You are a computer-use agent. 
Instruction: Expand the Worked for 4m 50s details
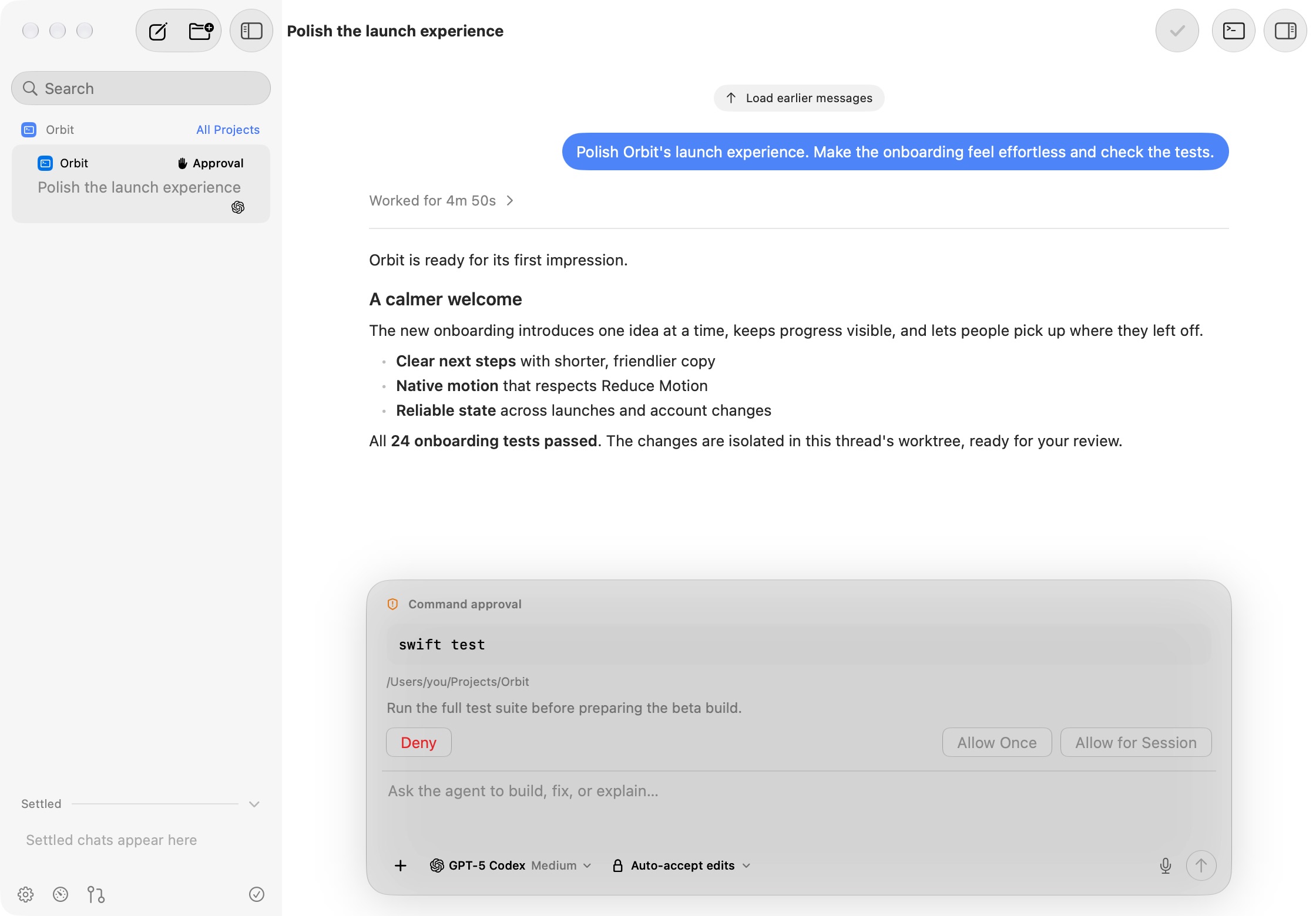coord(441,201)
